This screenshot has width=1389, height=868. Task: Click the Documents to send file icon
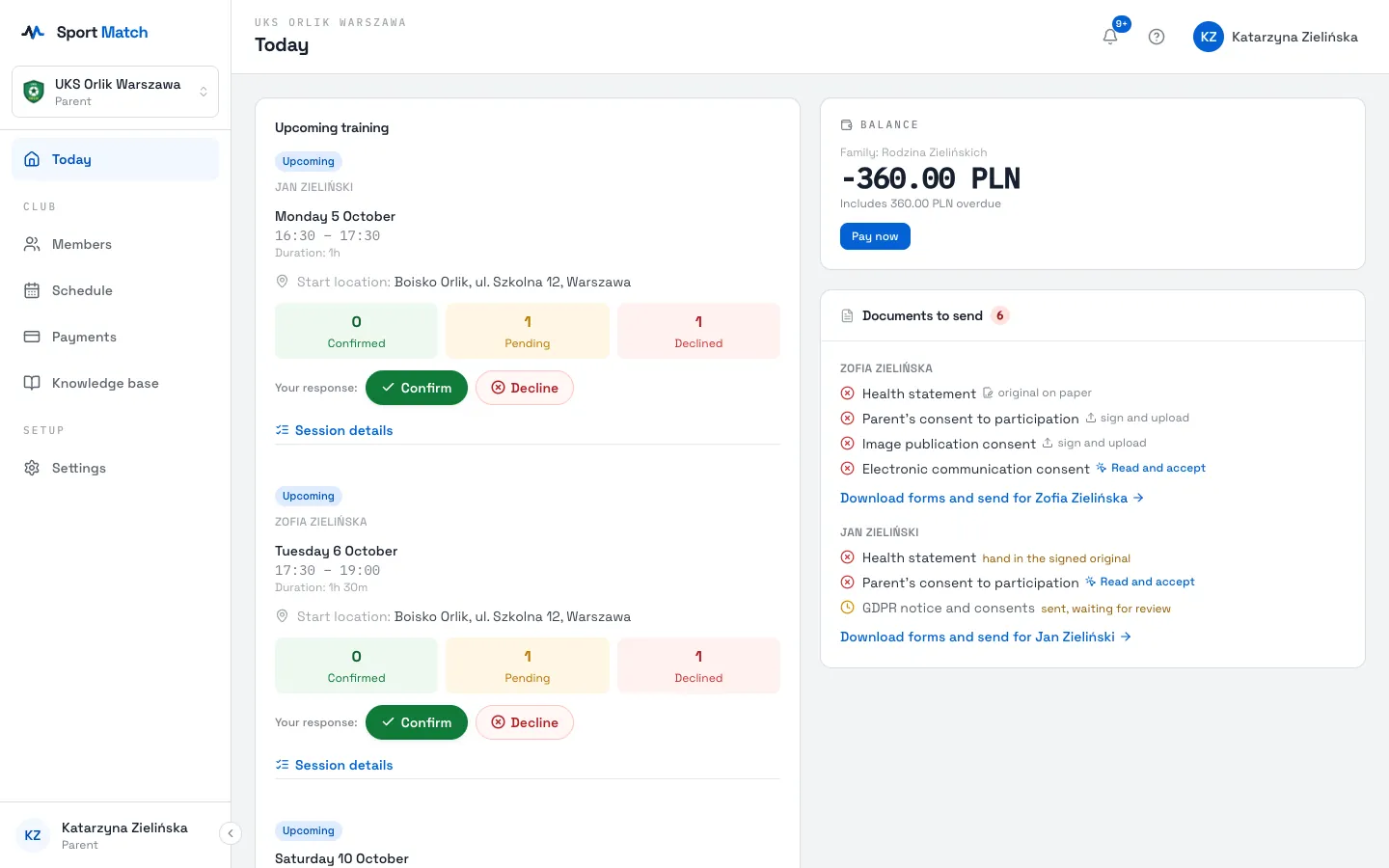pos(847,315)
